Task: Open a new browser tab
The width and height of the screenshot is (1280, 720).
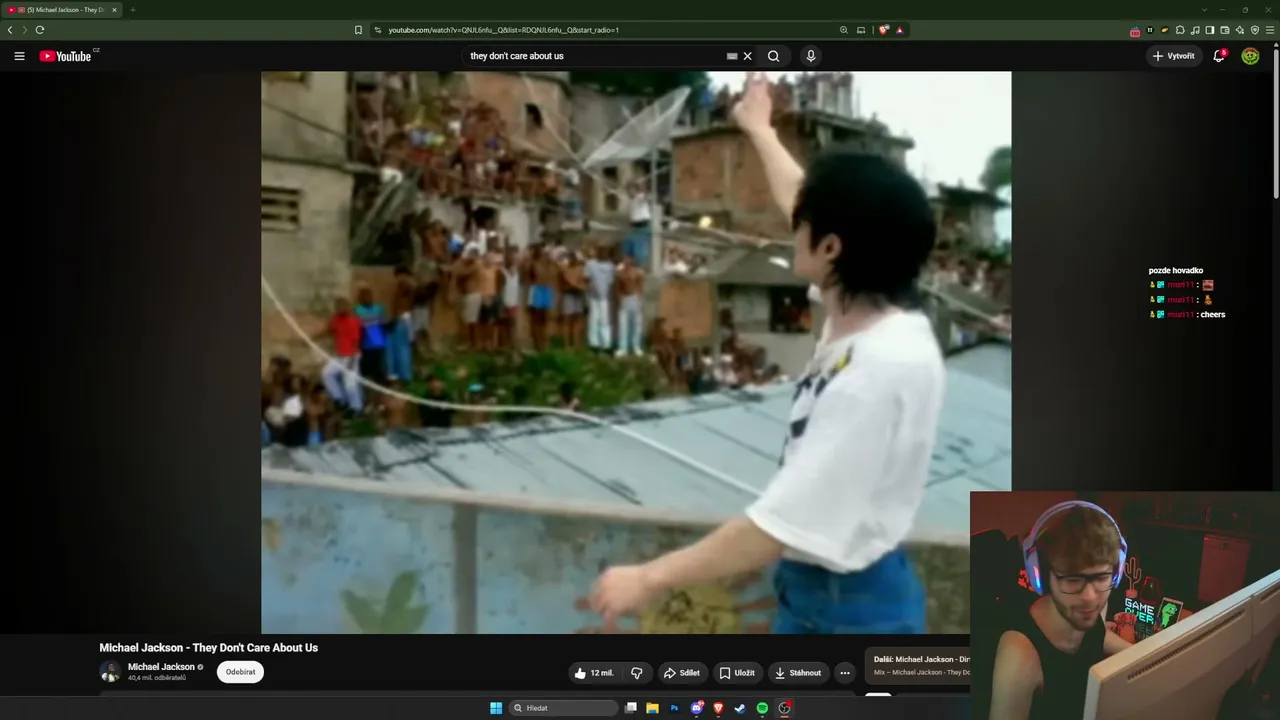Action: coord(132,10)
